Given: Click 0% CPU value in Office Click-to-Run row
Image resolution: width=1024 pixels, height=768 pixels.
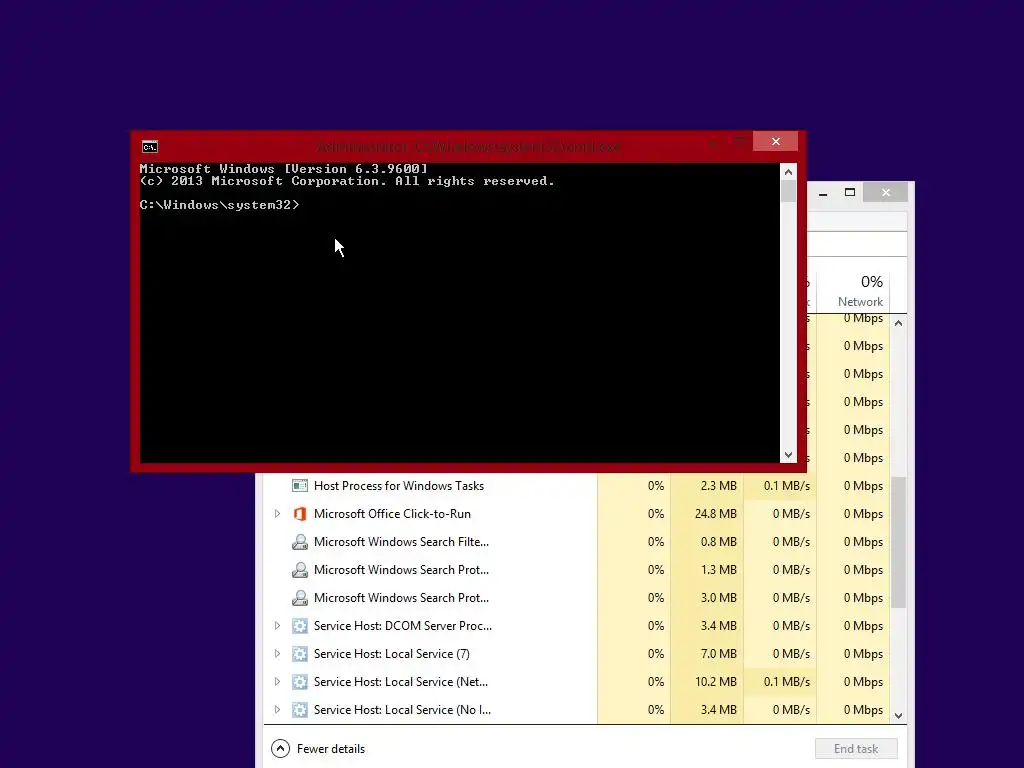Looking at the screenshot, I should pyautogui.click(x=656, y=514).
